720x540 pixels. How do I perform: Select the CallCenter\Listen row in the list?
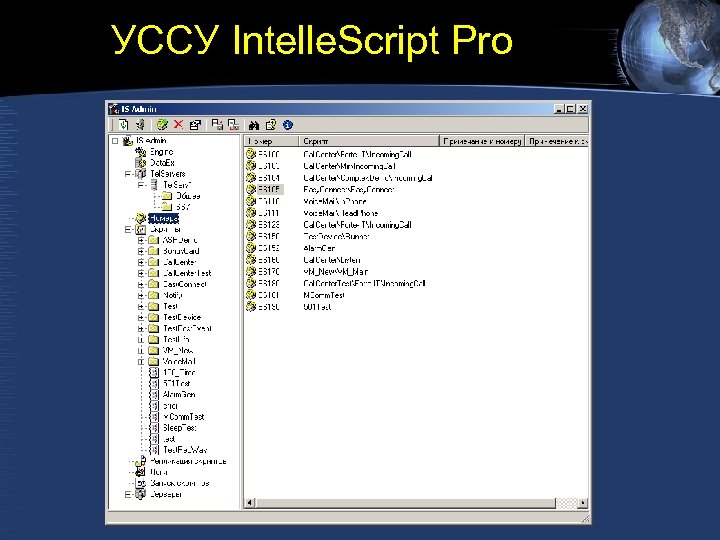pos(332,260)
